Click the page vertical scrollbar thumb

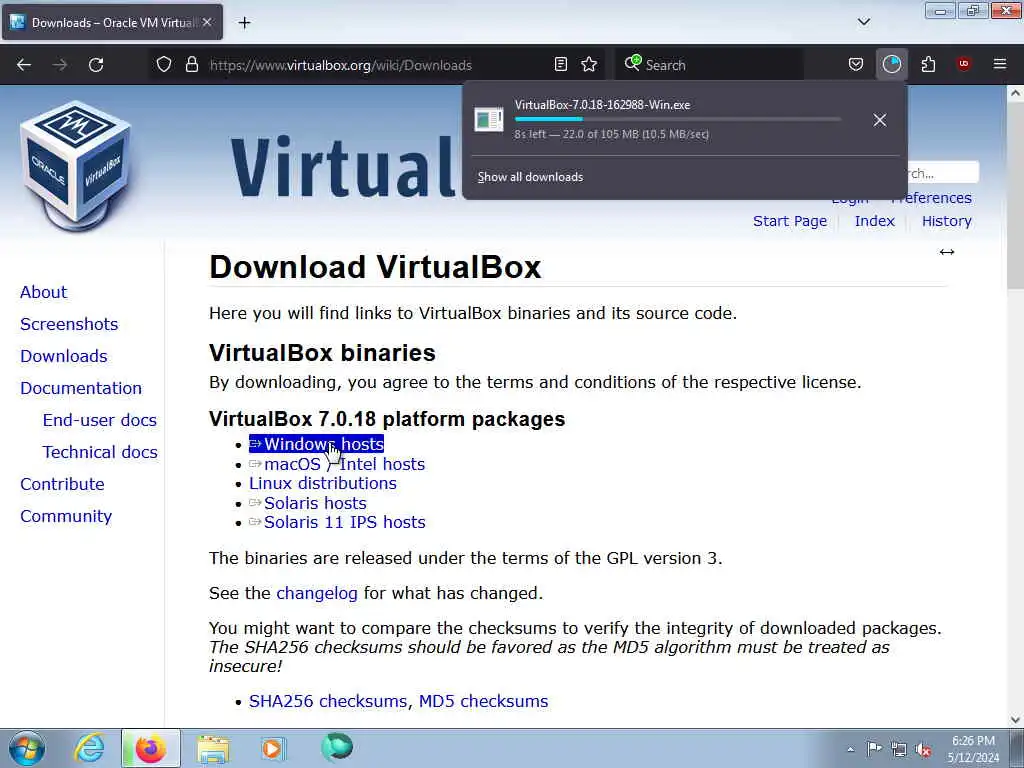(1015, 195)
